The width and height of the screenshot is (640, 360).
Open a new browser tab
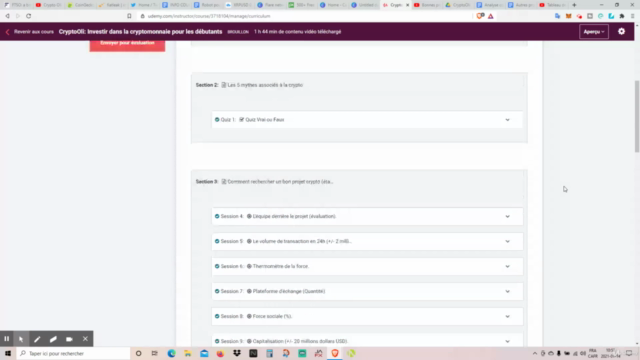click(574, 5)
